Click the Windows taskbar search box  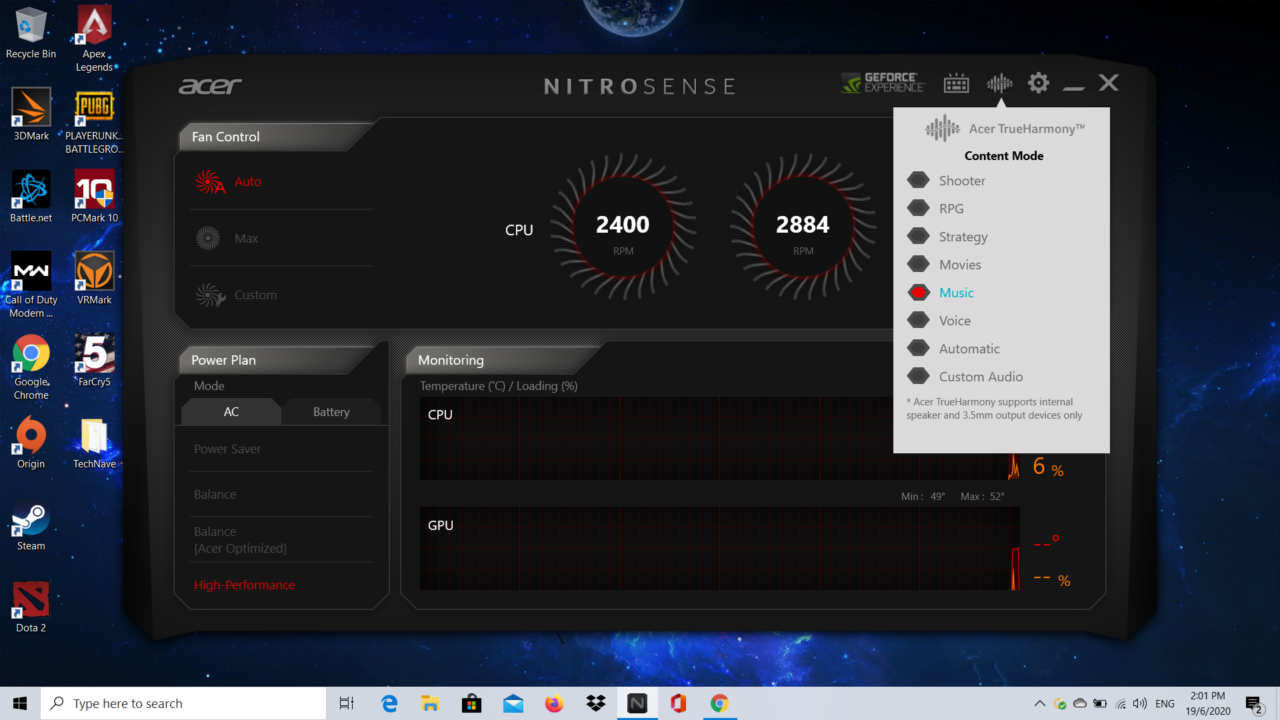184,704
